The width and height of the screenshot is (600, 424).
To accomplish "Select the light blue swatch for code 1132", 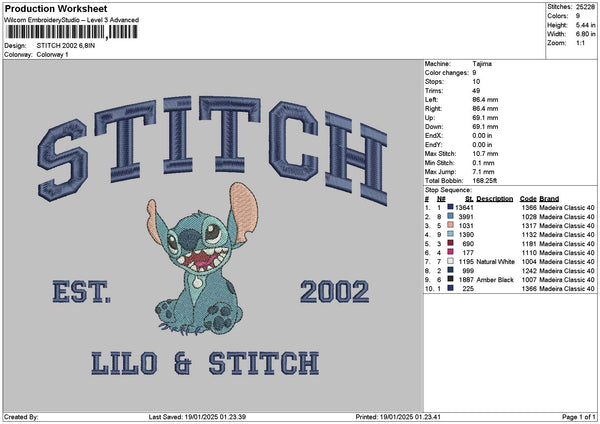I will click(x=450, y=235).
